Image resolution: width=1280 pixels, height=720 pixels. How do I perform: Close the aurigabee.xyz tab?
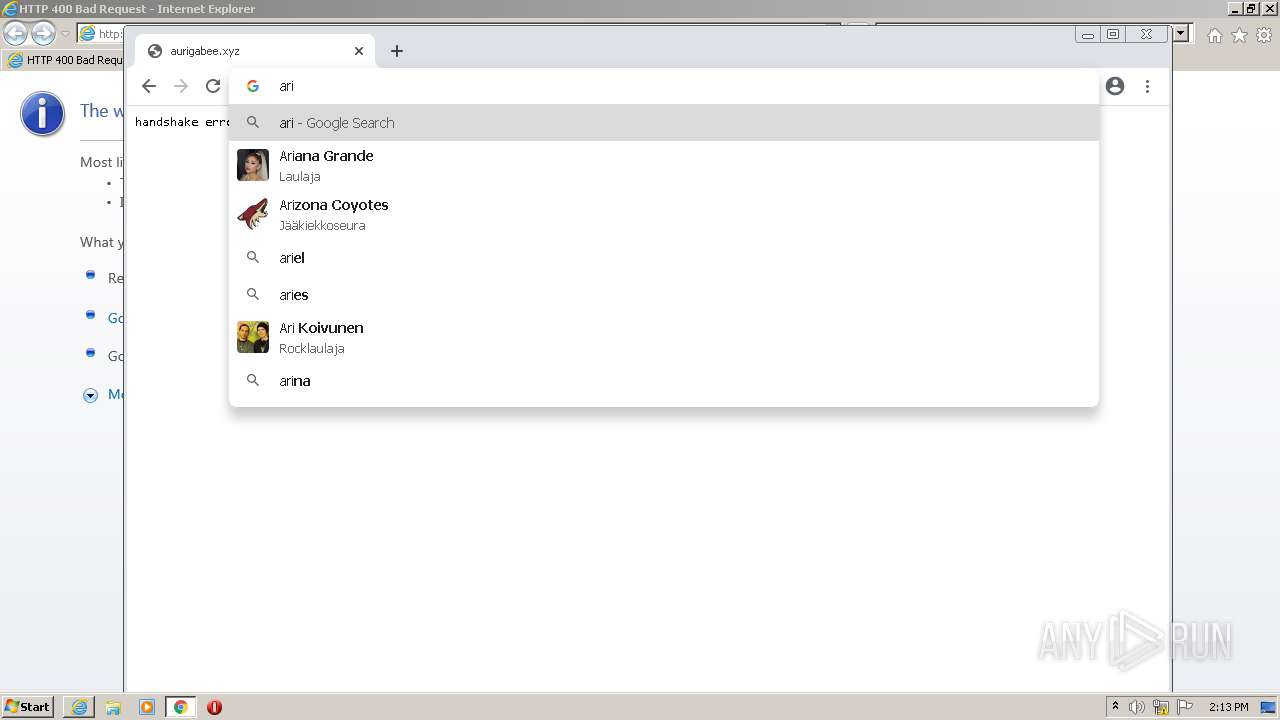click(x=359, y=51)
